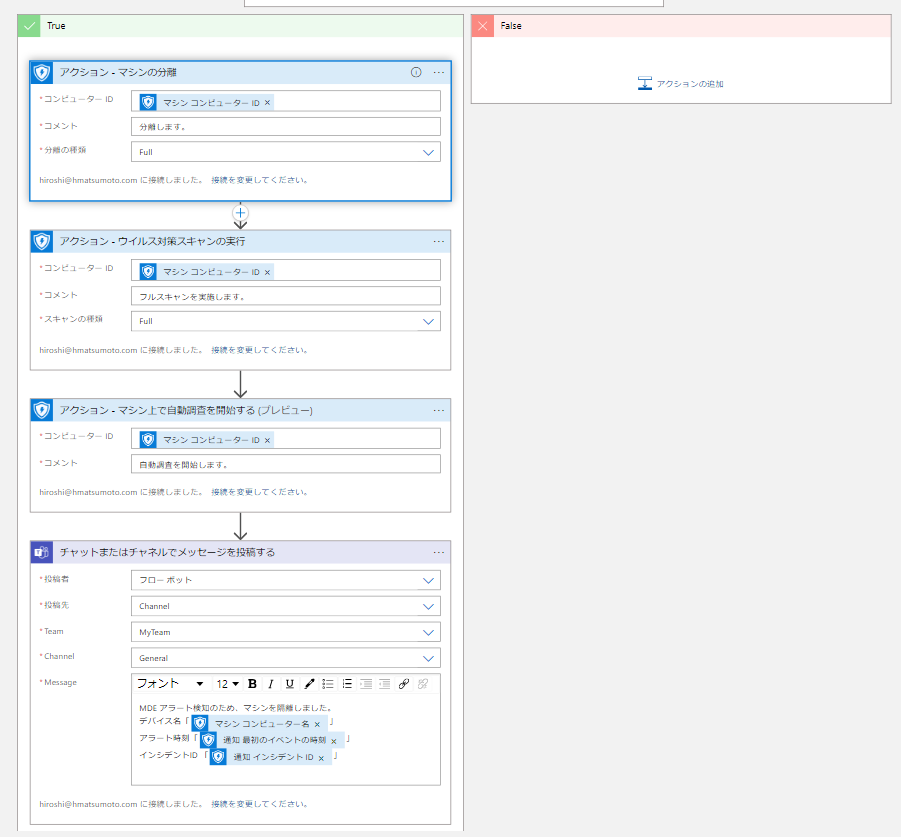The height and width of the screenshot is (837, 901).
Task: Toggle italic in message editor
Action: 271,684
